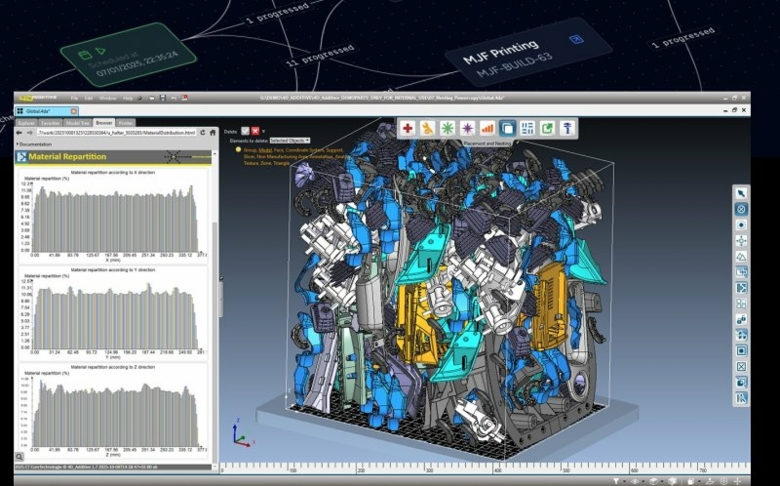Viewport: 780px width, 486px height.
Task: Click the box with arrow icon in right toolbar
Action: click(741, 272)
